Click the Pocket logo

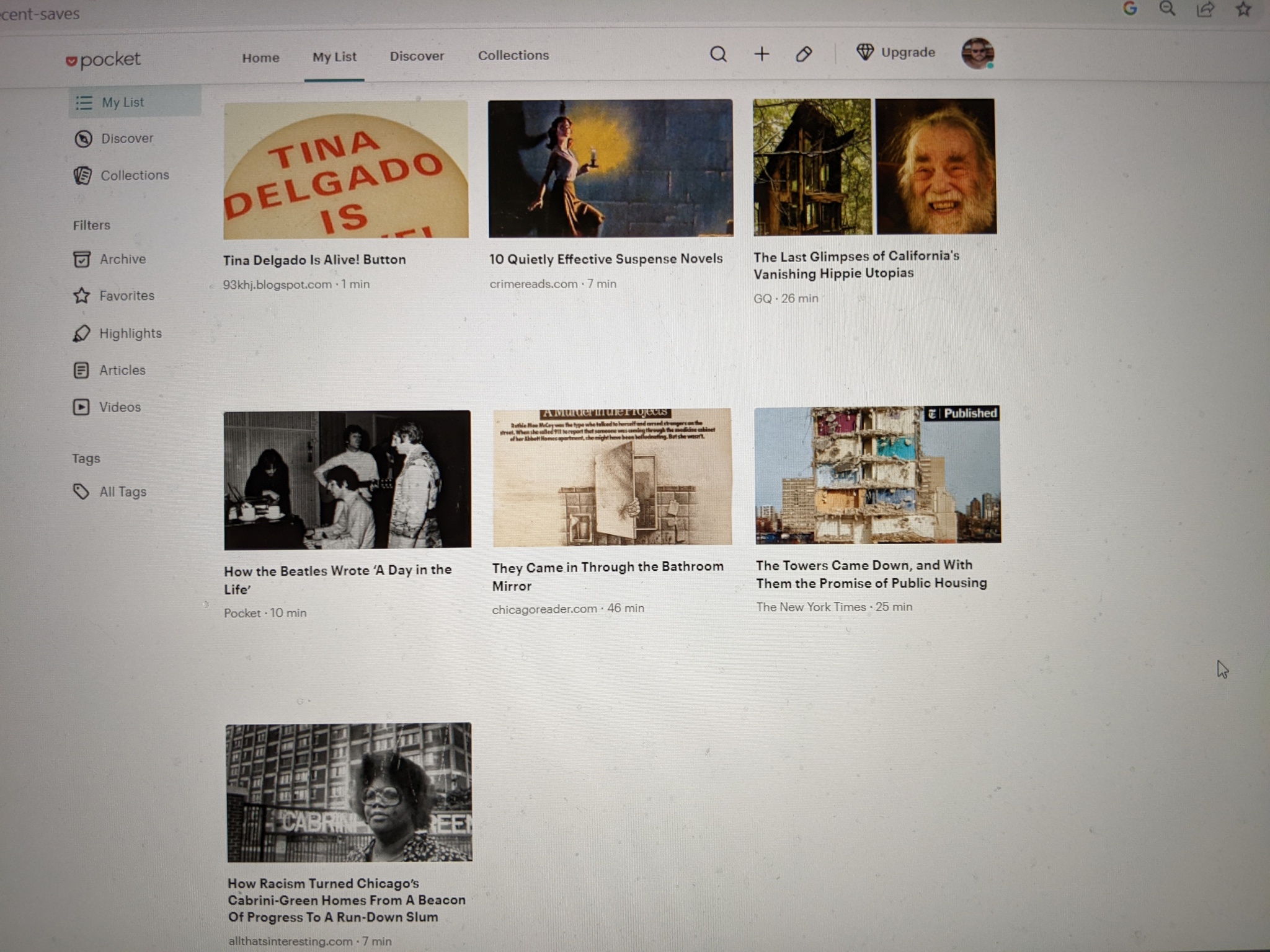(x=104, y=59)
